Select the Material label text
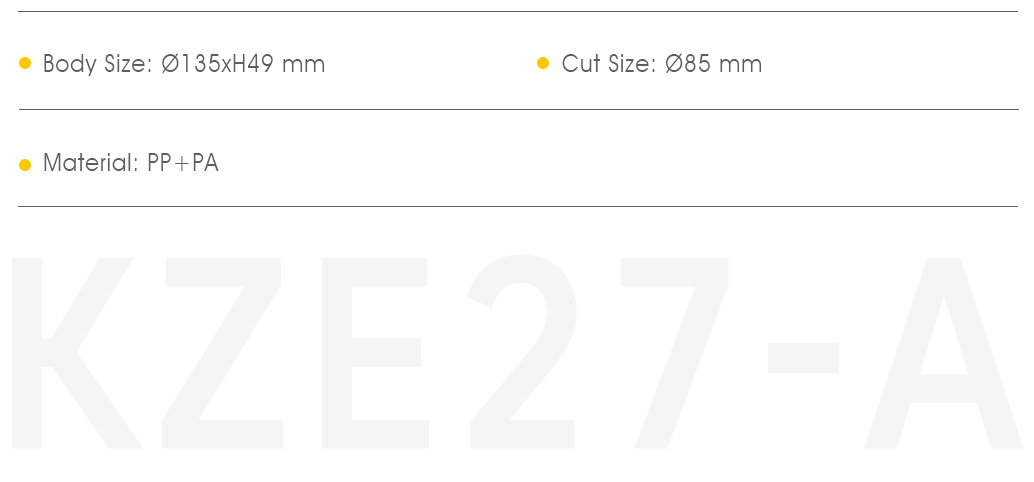The height and width of the screenshot is (482, 1034). click(x=91, y=162)
